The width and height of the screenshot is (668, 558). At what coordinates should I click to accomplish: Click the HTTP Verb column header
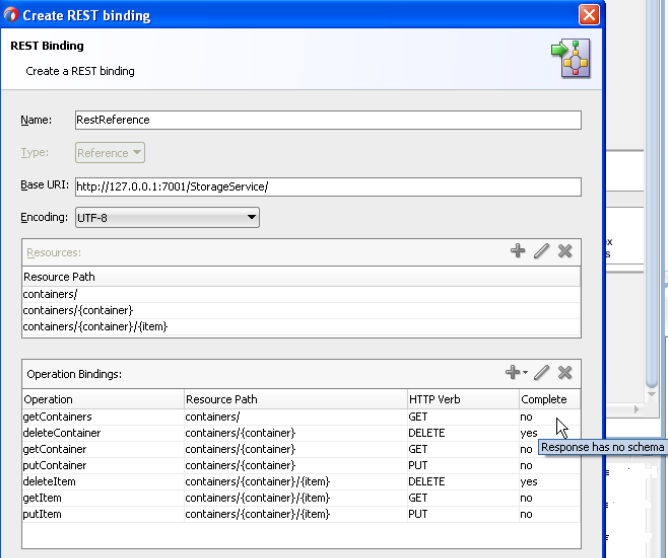coord(463,399)
